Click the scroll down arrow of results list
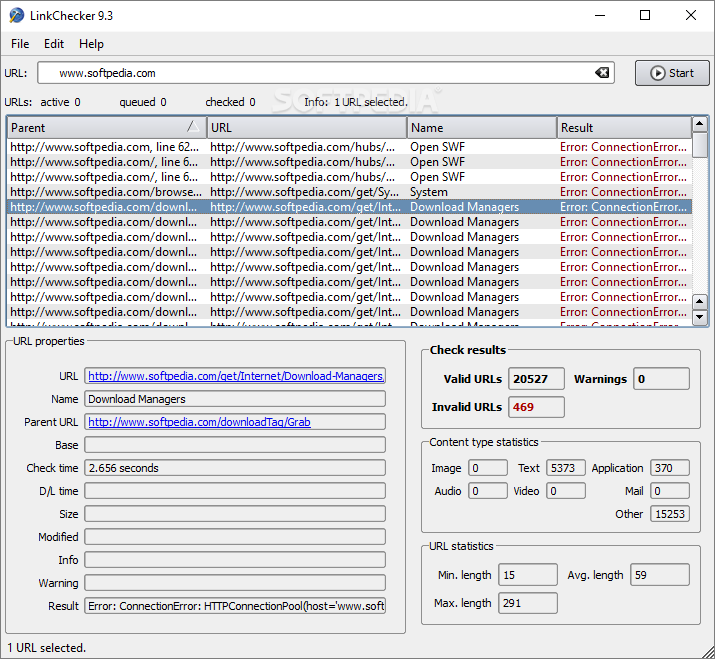The image size is (715, 659). (699, 317)
